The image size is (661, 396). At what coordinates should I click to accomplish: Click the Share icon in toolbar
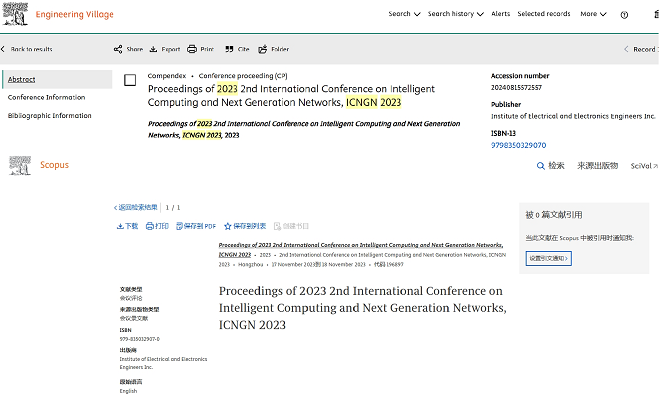[118, 49]
